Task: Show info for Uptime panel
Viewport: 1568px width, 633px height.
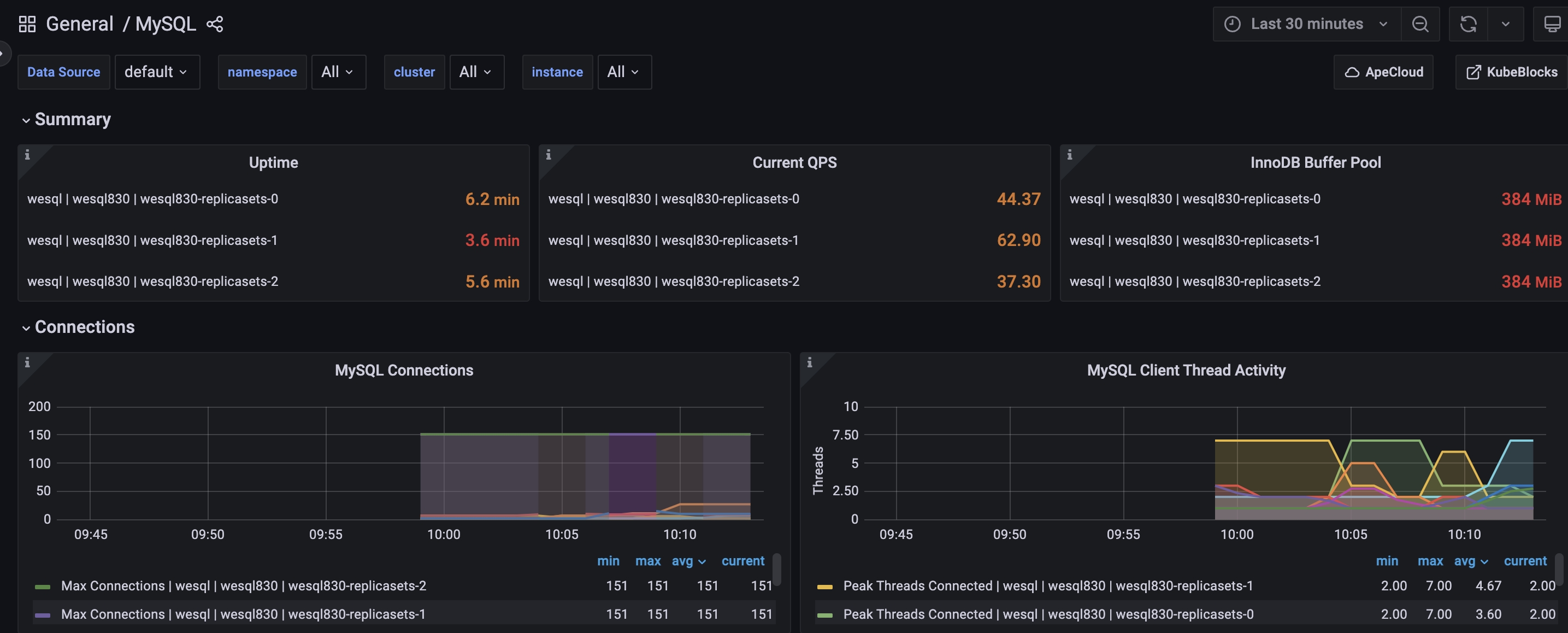Action: pyautogui.click(x=27, y=155)
